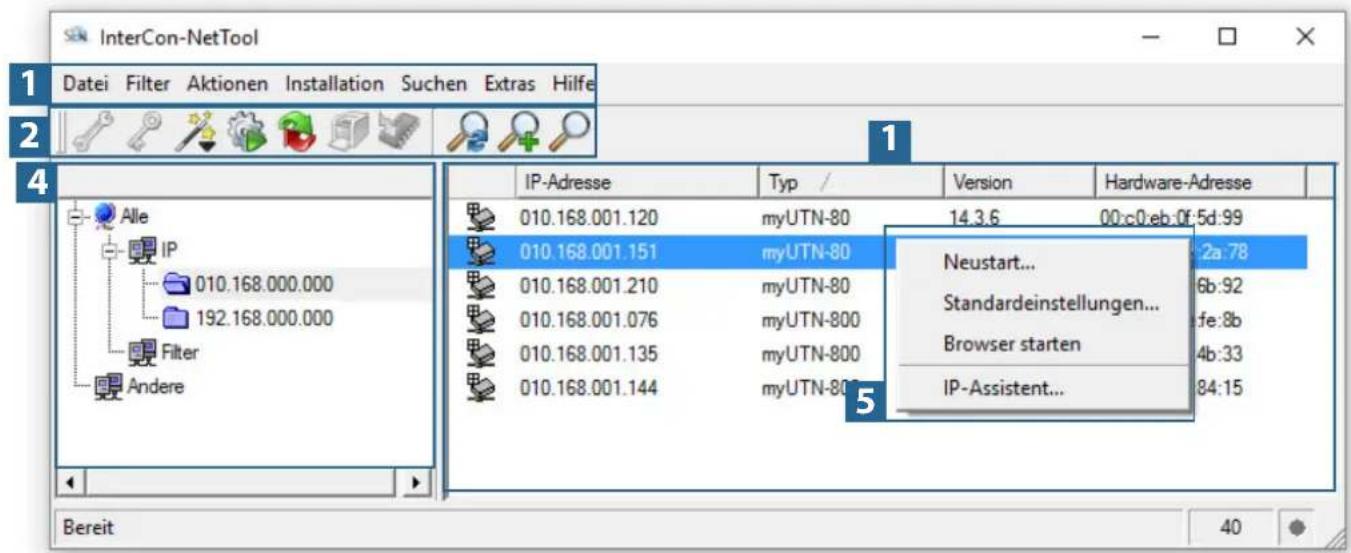This screenshot has height=553, width=1351.
Task: Choose IP-Assistent... from the context menu
Action: (1043, 389)
